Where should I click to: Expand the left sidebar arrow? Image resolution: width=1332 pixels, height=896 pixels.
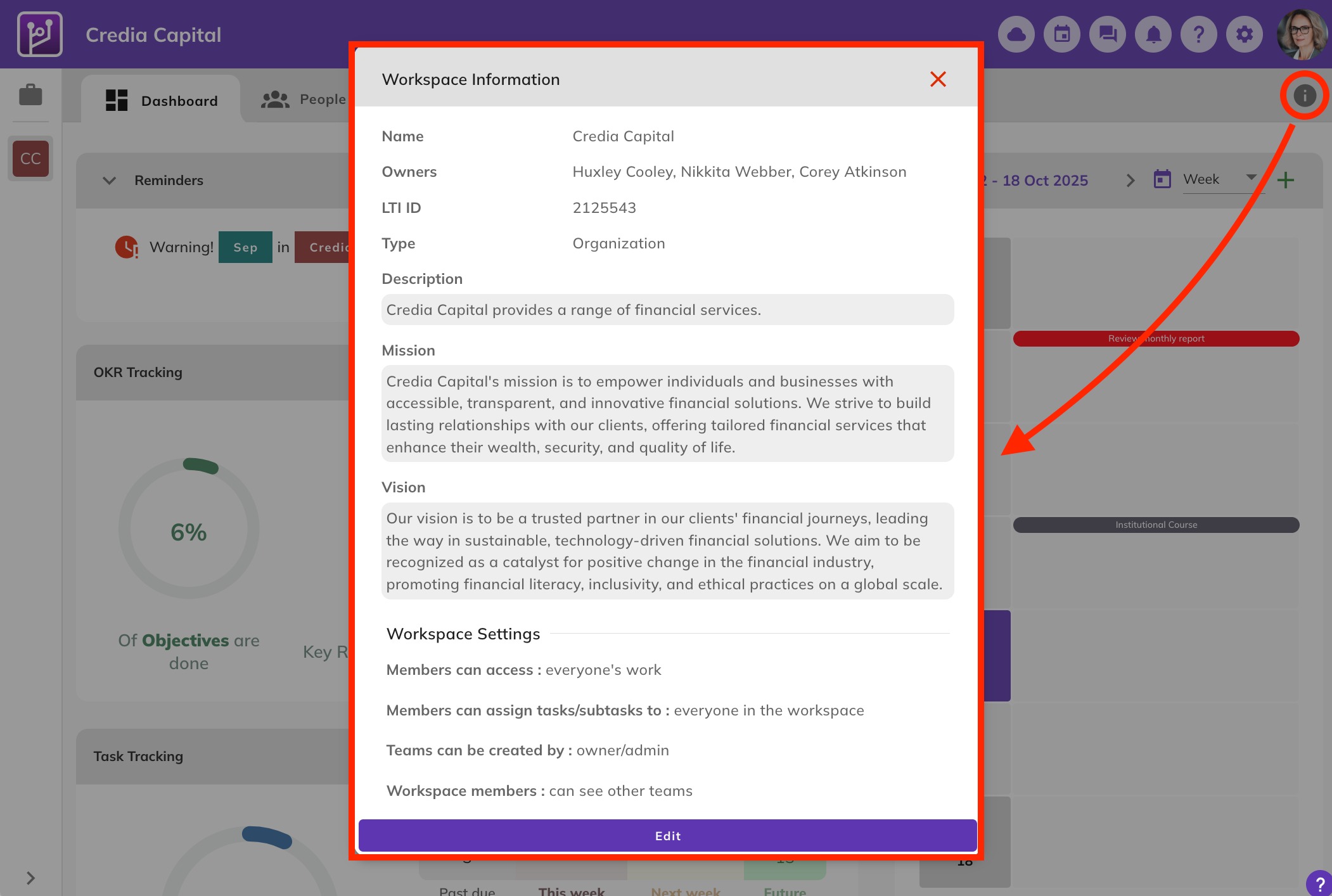pos(30,878)
